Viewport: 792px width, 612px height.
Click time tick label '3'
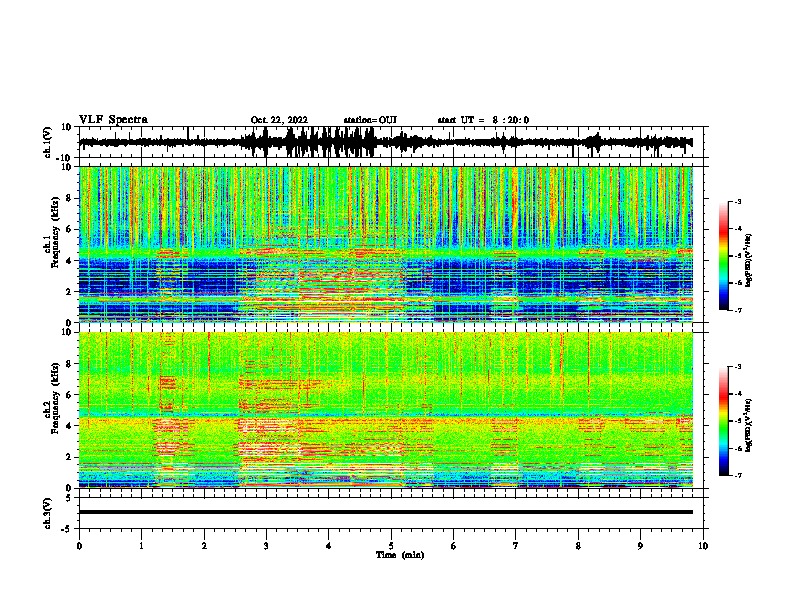coord(266,546)
